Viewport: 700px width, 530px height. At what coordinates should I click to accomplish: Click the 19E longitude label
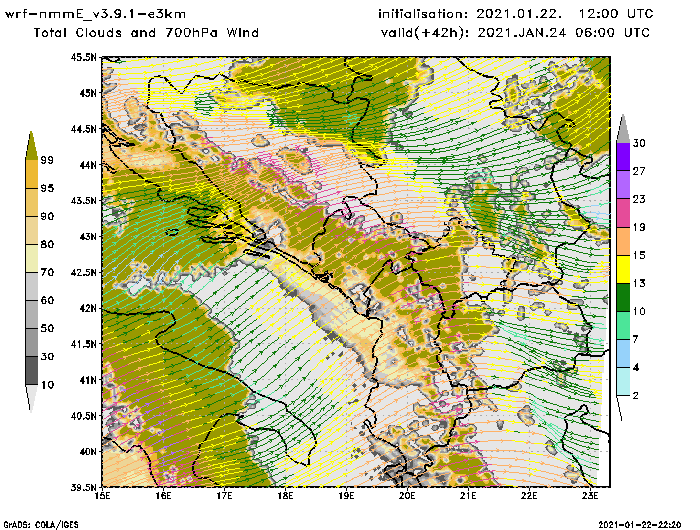pos(346,496)
